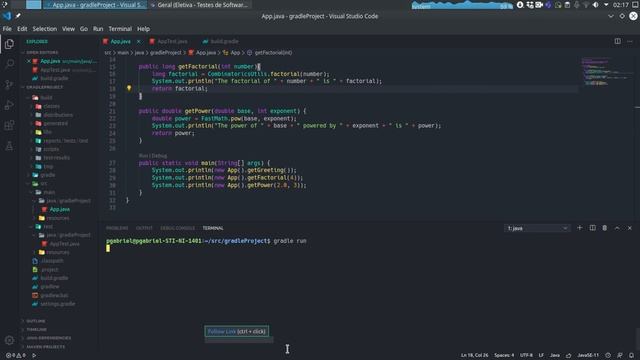640x360 pixels.
Task: Maximize the terminal panel with the chevron-up icon
Action: tap(617, 228)
